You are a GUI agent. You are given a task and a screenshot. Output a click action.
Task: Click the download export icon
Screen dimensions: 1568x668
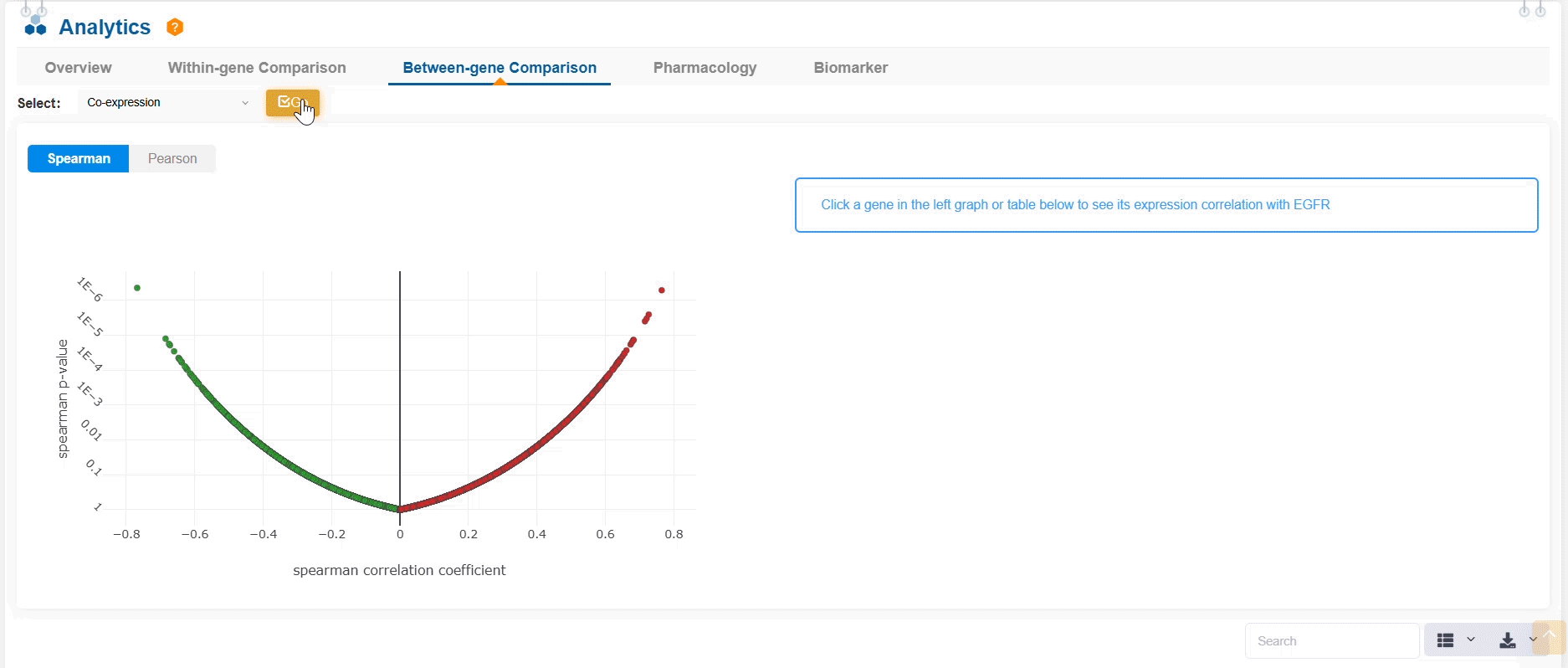[1507, 640]
